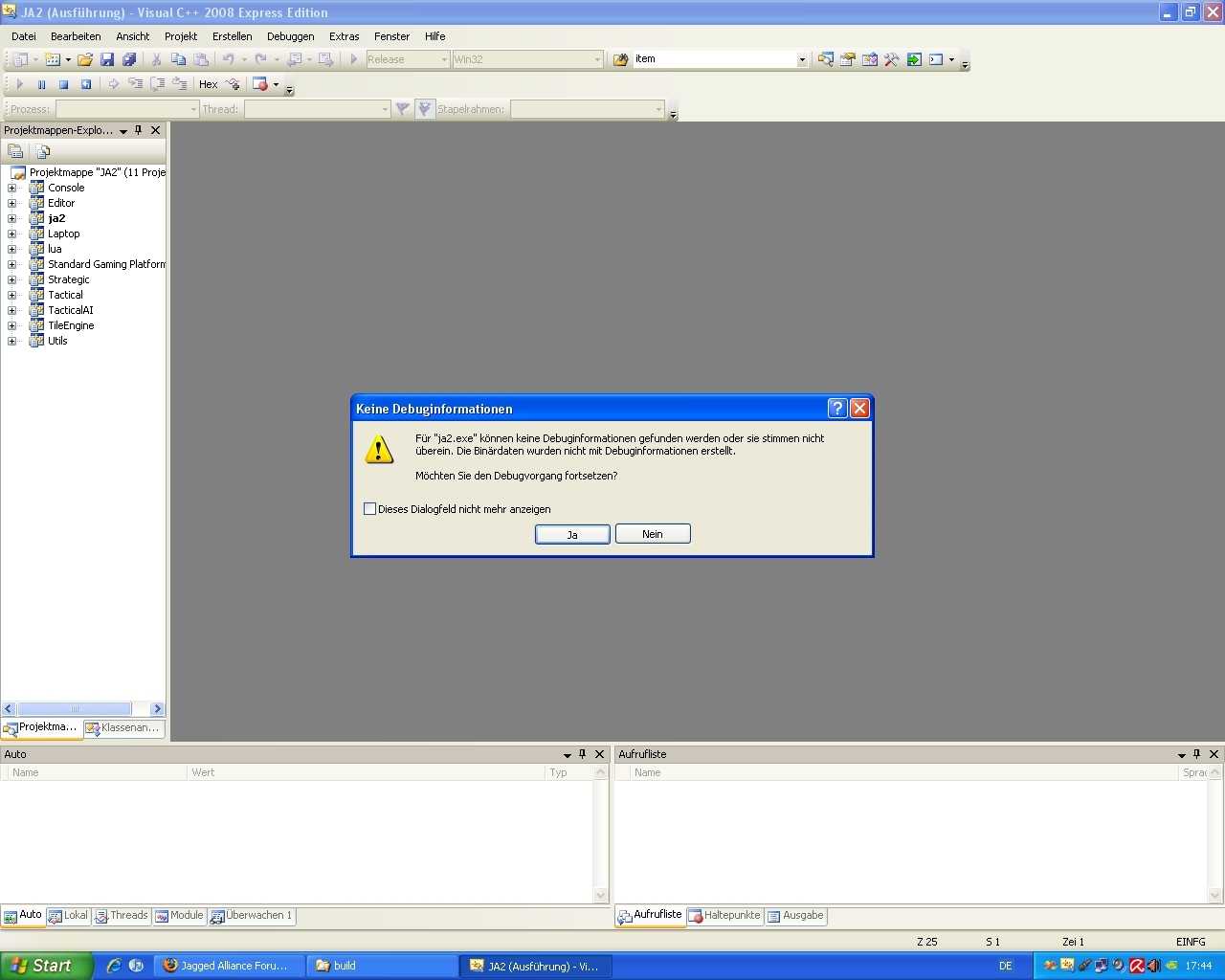Click the red antivirus tray icon
Screen dimensions: 1225x980
pos(1138,967)
